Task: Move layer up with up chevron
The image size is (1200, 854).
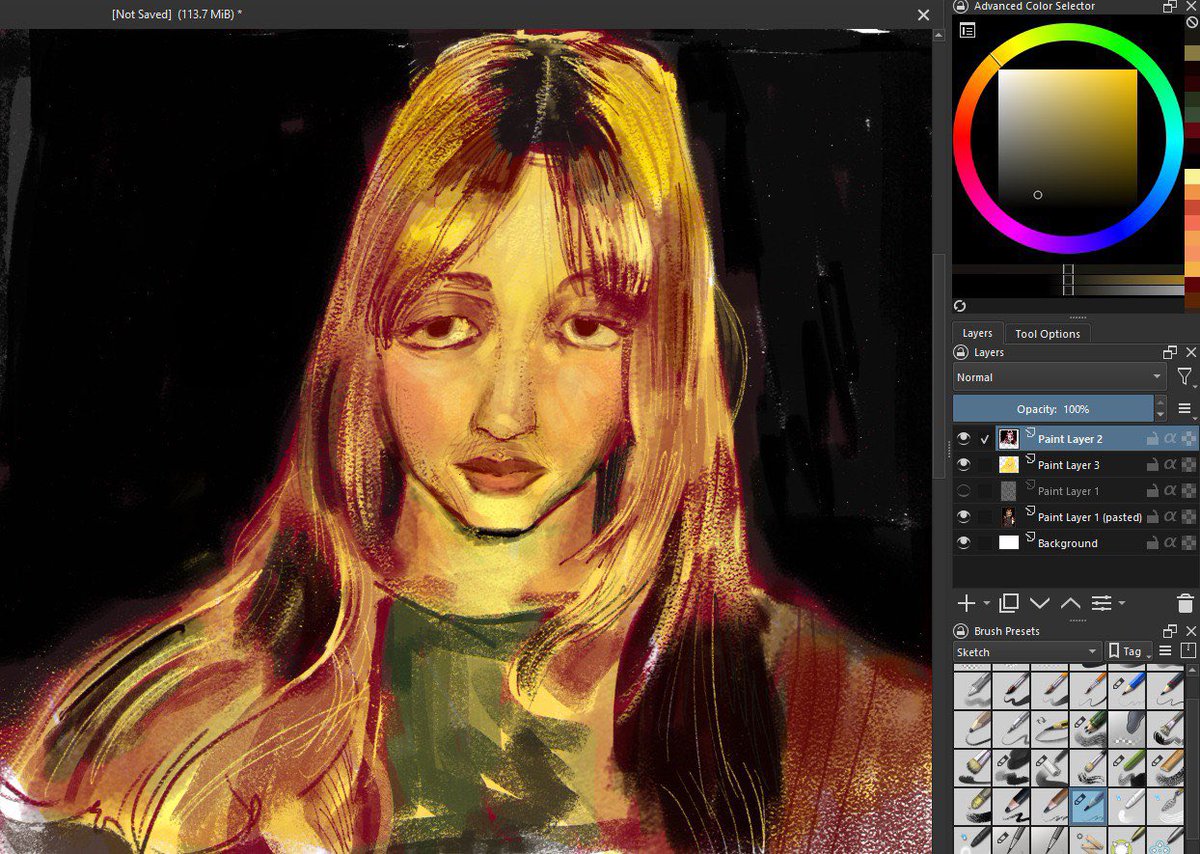Action: [x=1070, y=603]
